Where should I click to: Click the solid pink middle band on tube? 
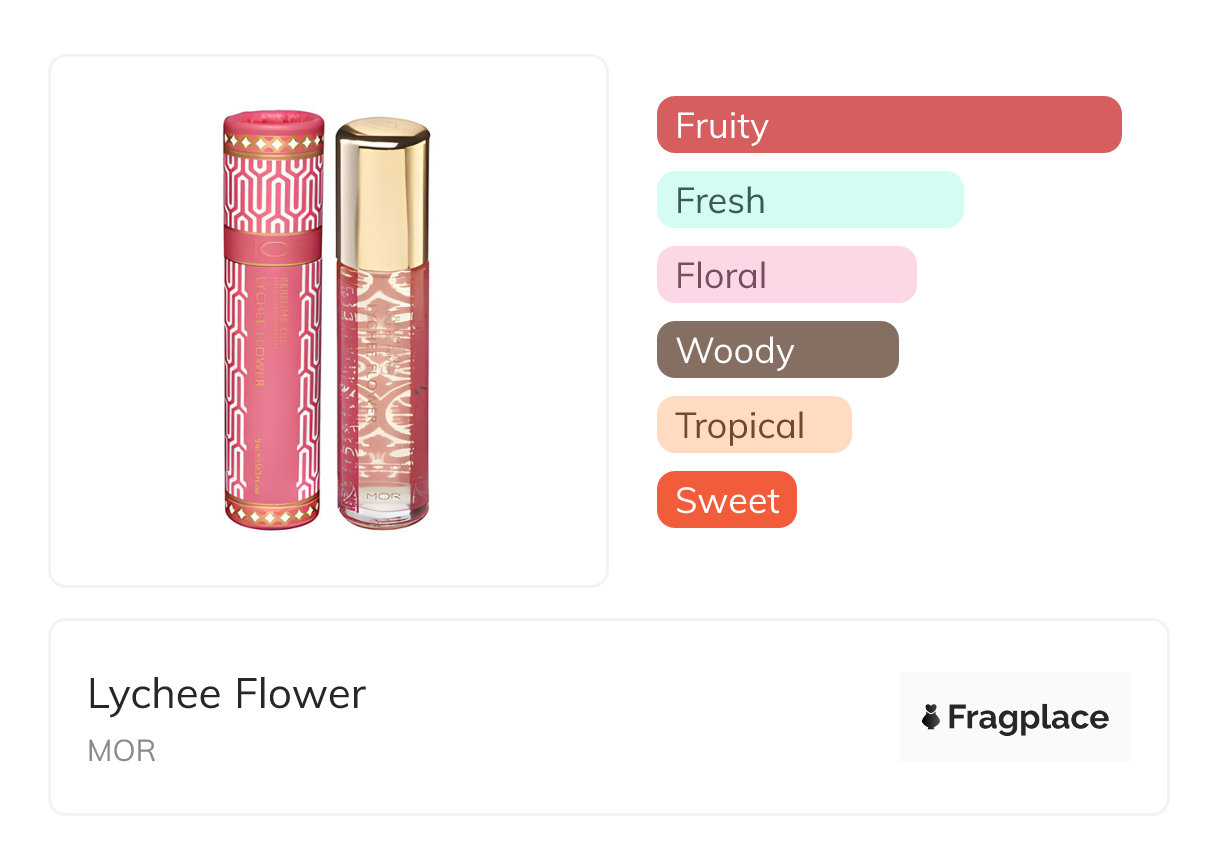tap(273, 244)
